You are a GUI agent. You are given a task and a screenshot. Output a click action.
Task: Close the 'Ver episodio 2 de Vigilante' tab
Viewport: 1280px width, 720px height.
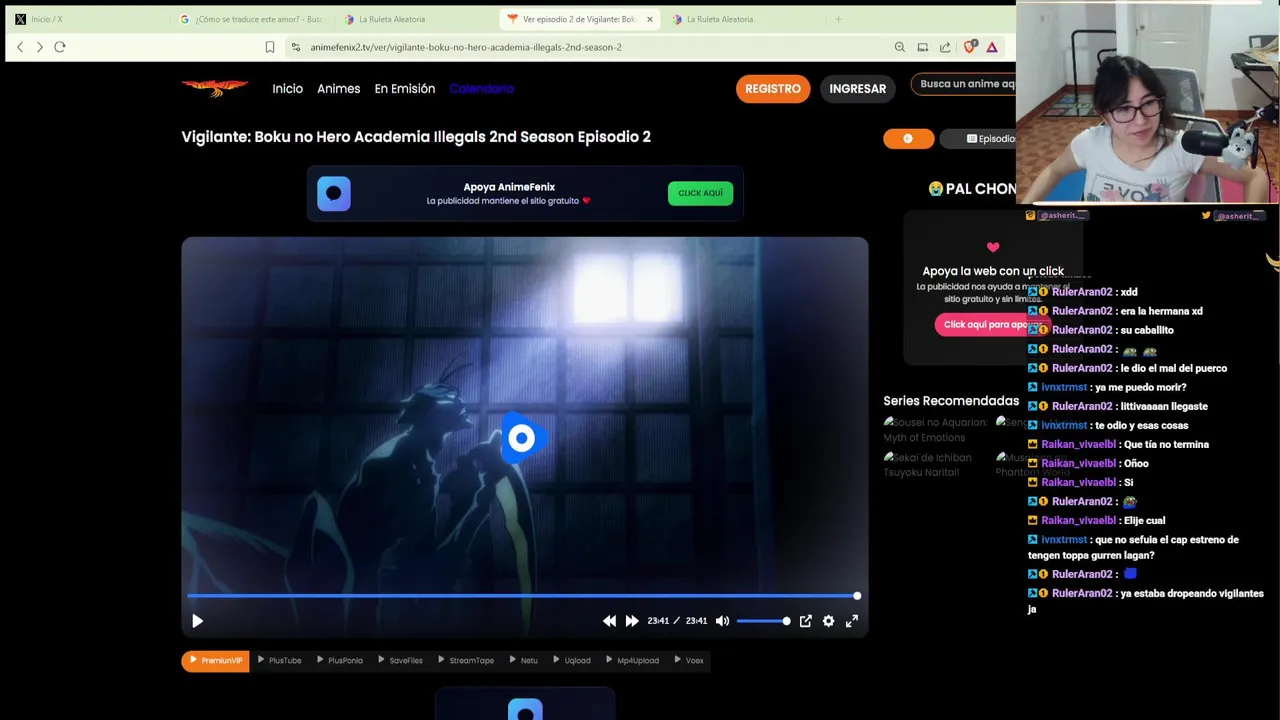649,19
